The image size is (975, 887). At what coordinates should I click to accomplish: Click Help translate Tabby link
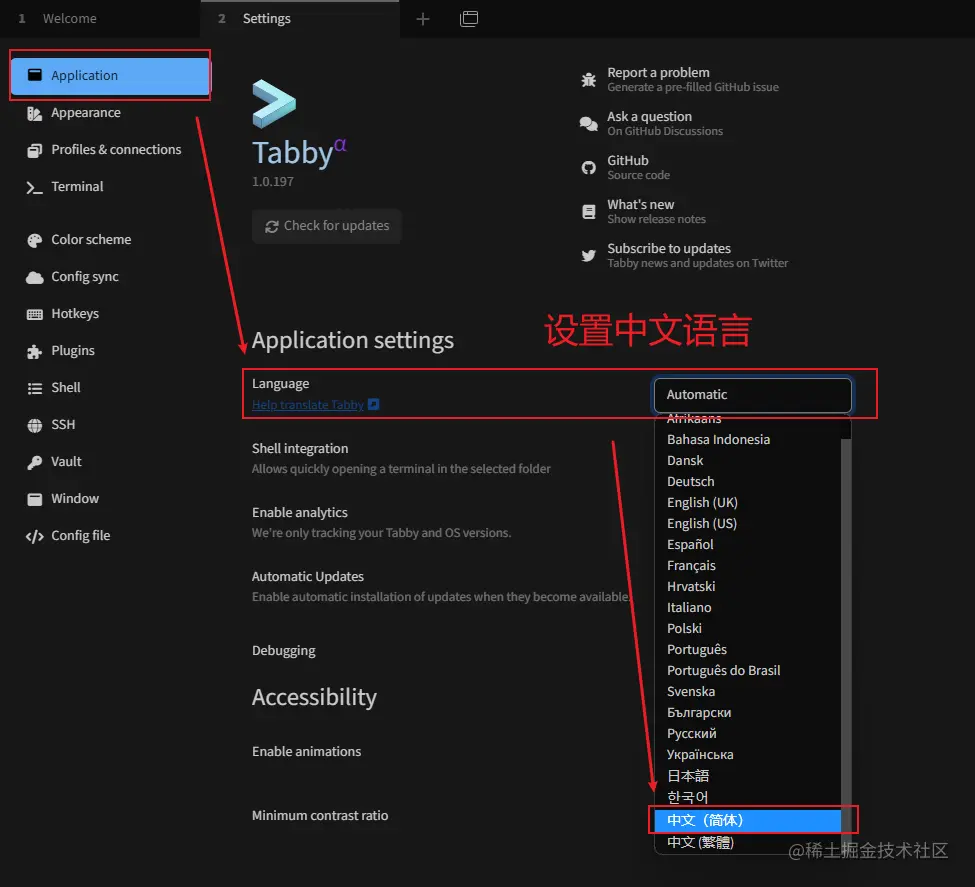pyautogui.click(x=308, y=405)
